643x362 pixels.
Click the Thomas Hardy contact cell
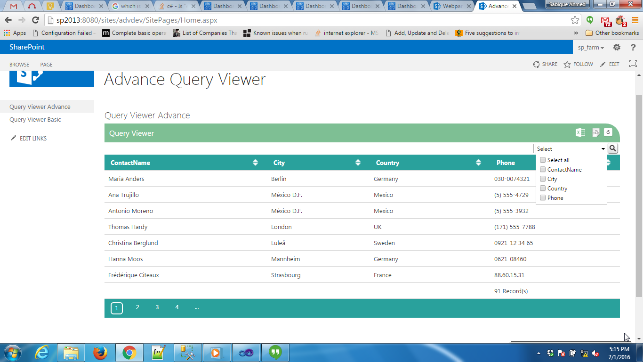click(128, 227)
